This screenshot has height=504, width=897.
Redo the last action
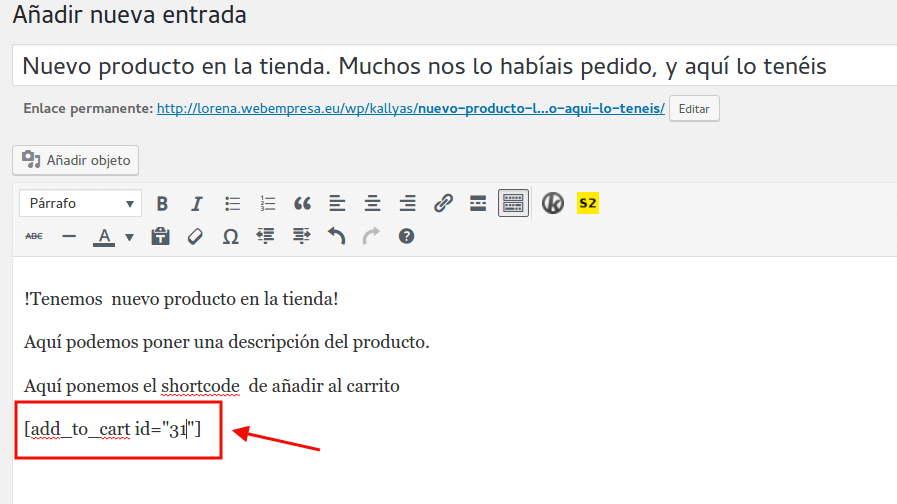pyautogui.click(x=371, y=236)
